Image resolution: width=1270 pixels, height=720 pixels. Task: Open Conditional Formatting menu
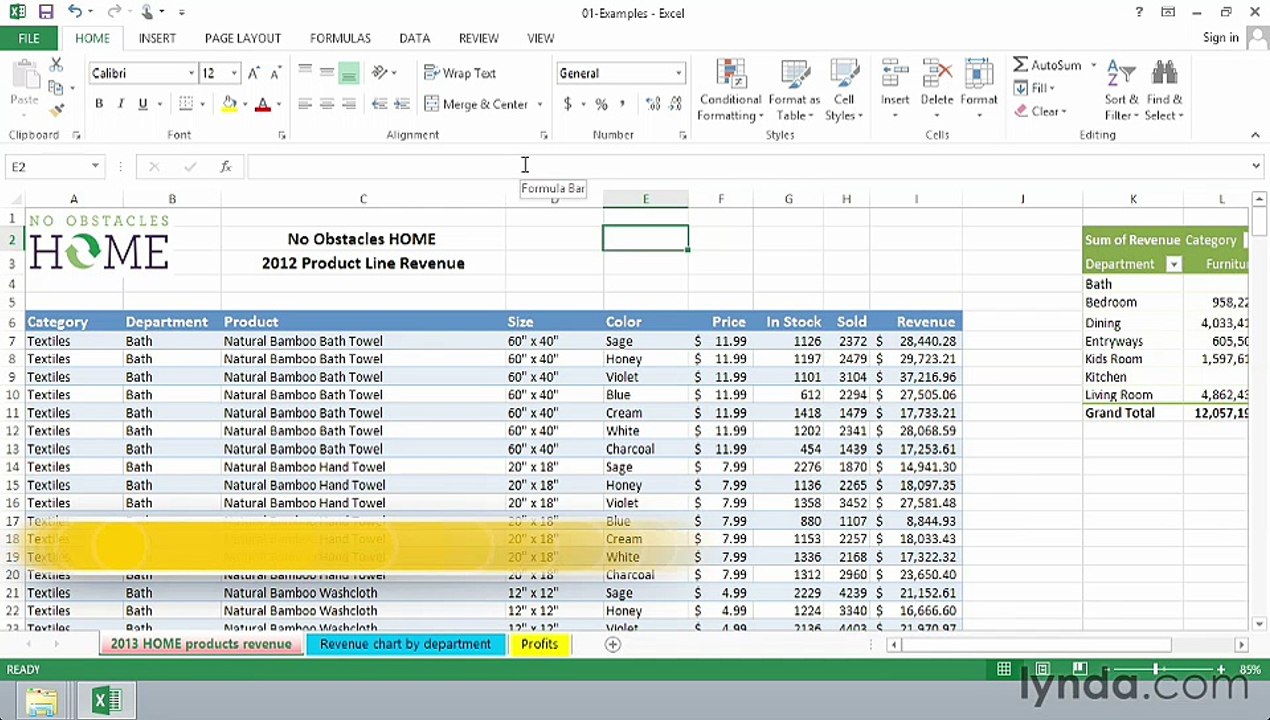point(730,90)
